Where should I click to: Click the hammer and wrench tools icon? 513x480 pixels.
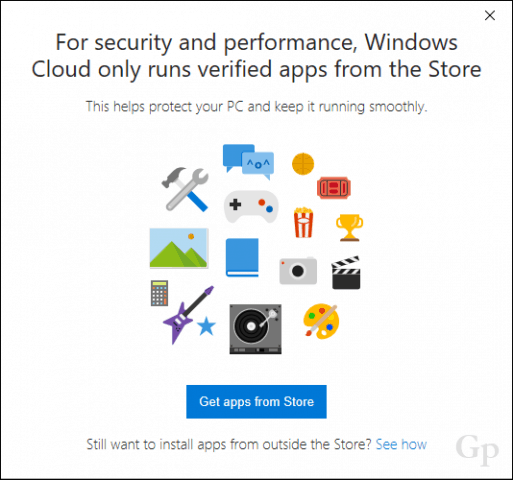[x=185, y=189]
